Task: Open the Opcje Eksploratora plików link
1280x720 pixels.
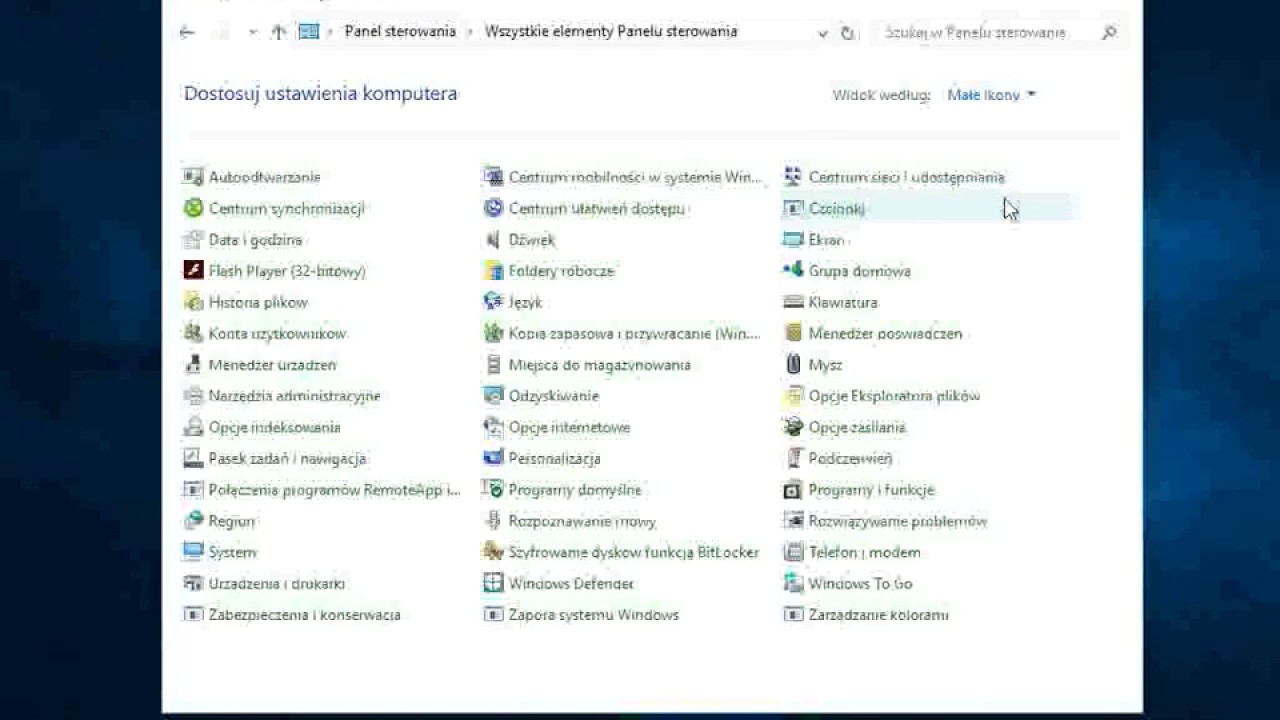Action: [895, 396]
